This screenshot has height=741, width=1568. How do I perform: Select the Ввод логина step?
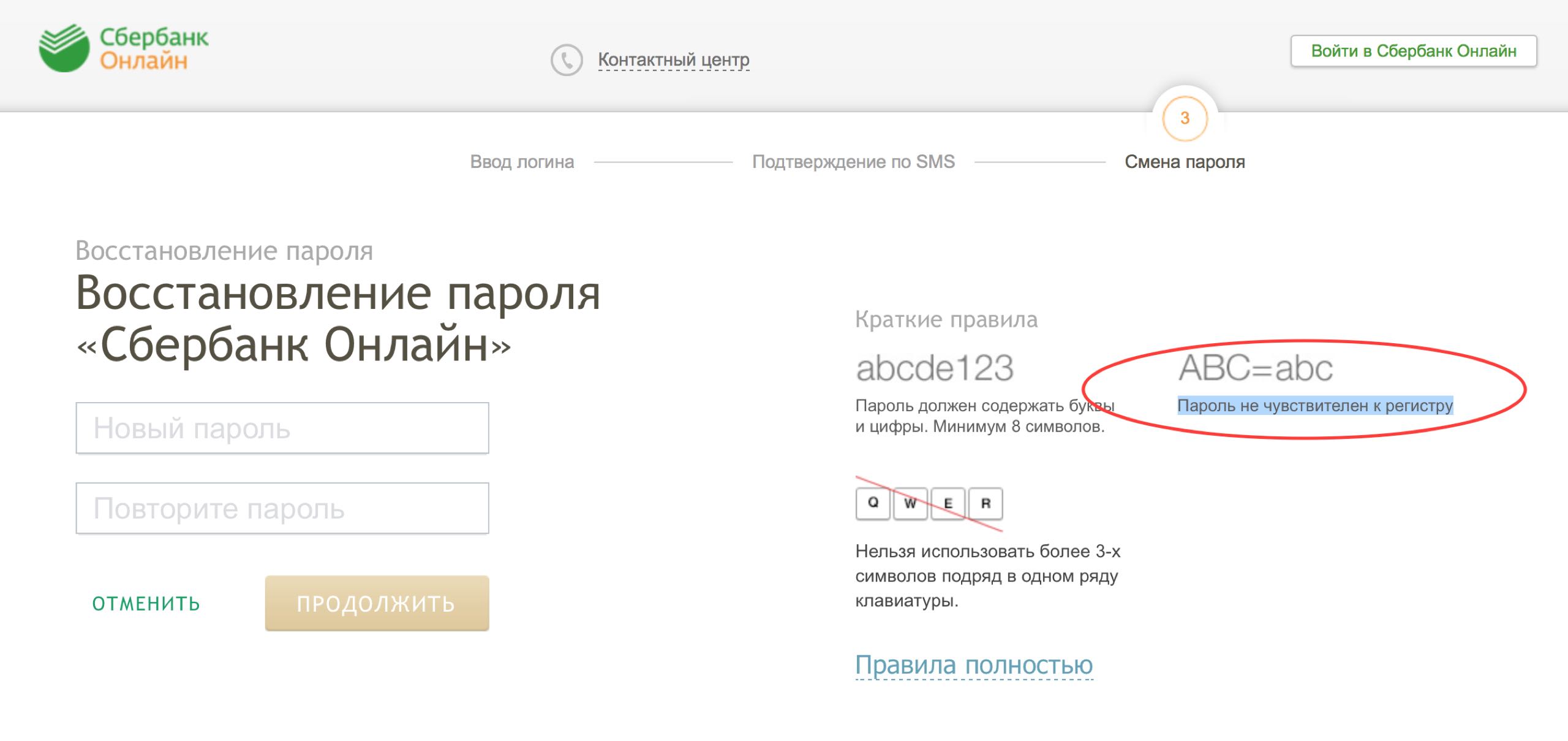522,162
